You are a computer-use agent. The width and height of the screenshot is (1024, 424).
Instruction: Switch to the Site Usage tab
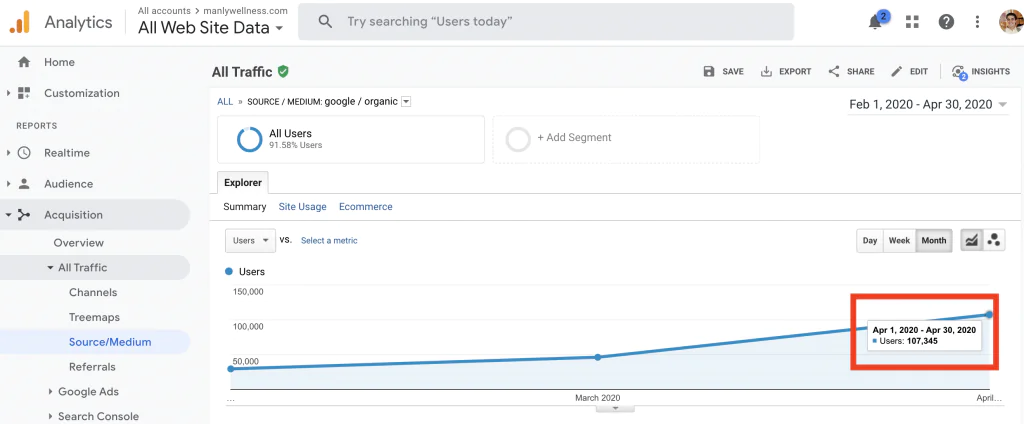pyautogui.click(x=302, y=207)
